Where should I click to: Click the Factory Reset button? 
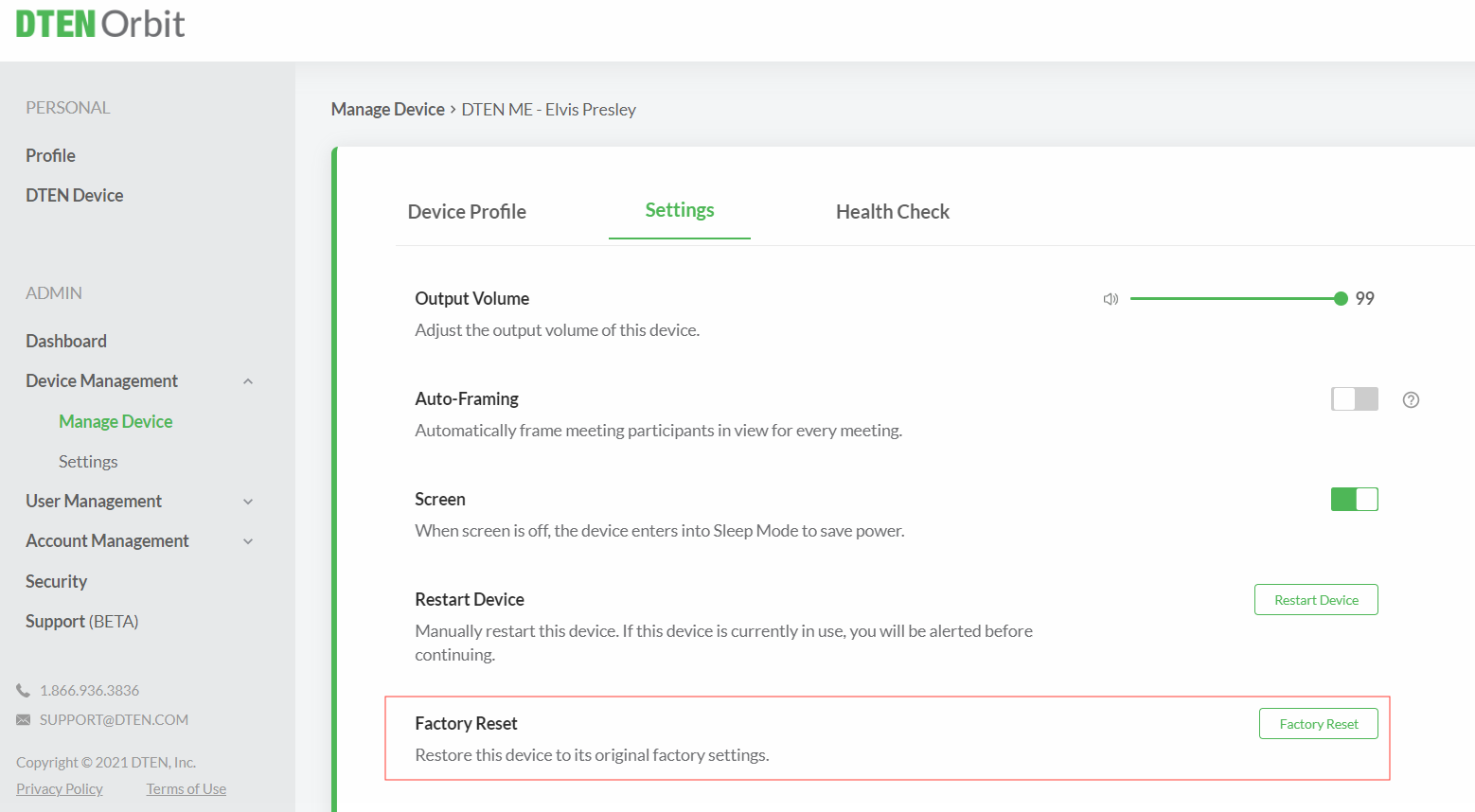[x=1319, y=724]
